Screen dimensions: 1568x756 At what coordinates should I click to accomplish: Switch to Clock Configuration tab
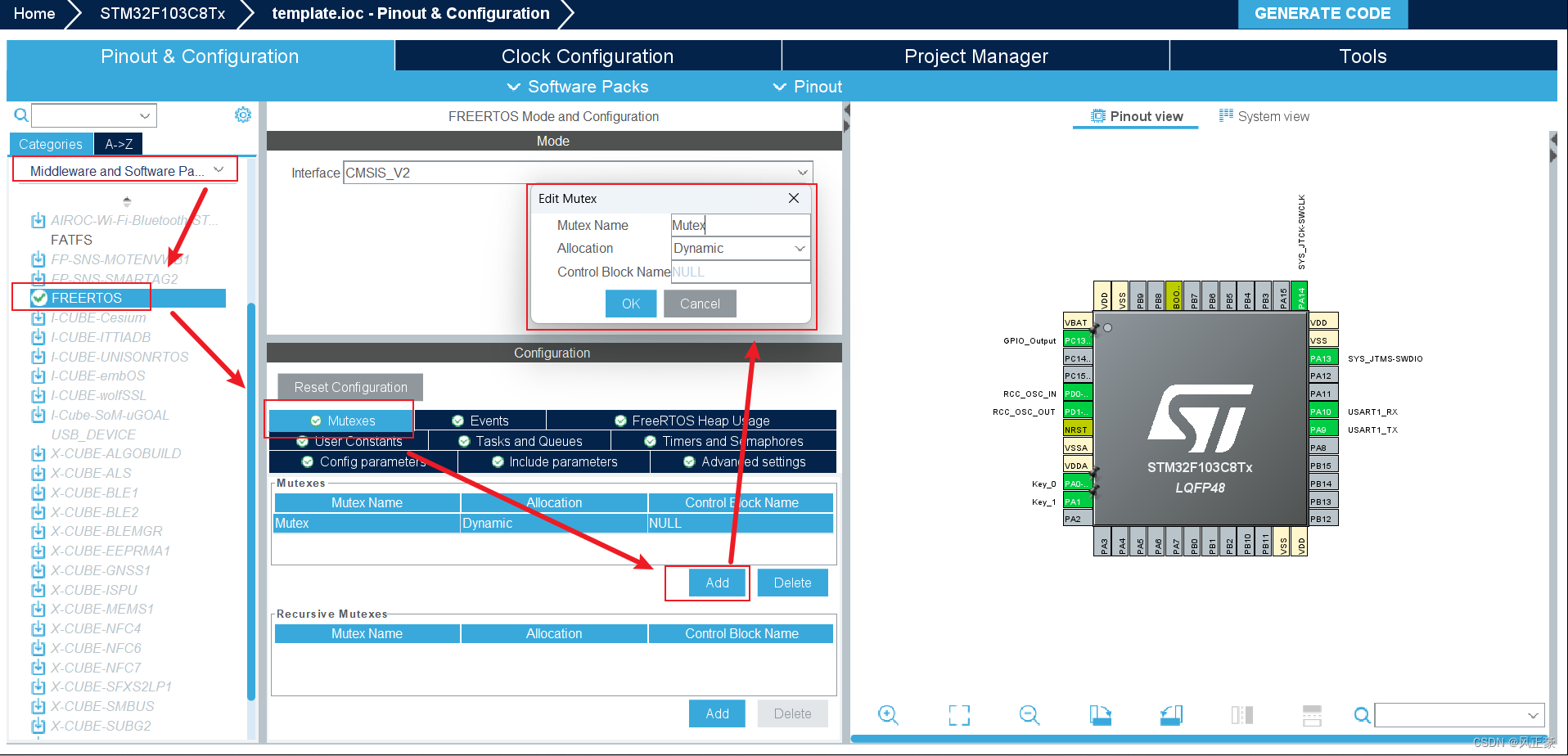(588, 56)
